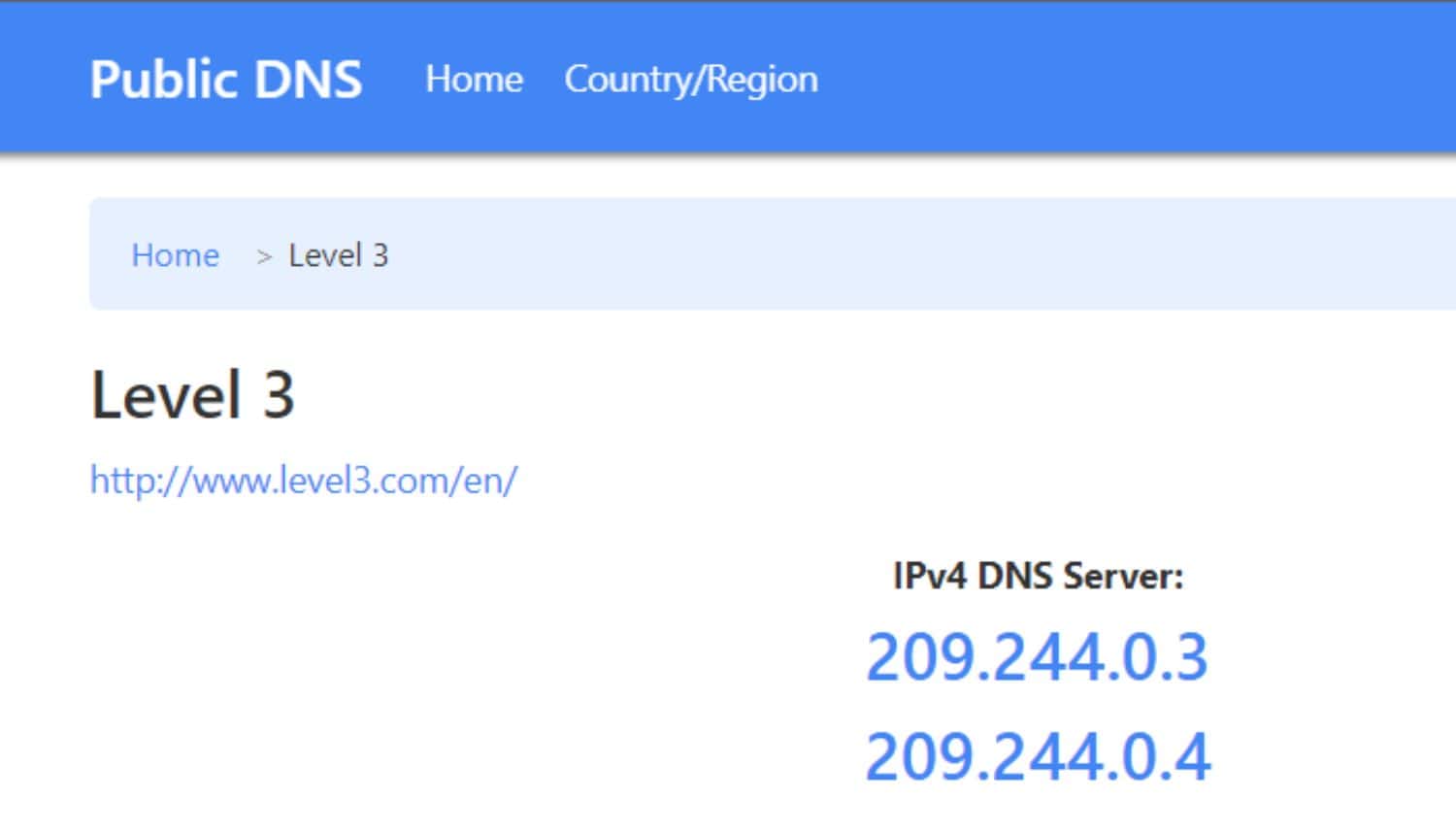Select the IPv4 DNS Server label
The width and height of the screenshot is (1456, 832).
[1039, 576]
